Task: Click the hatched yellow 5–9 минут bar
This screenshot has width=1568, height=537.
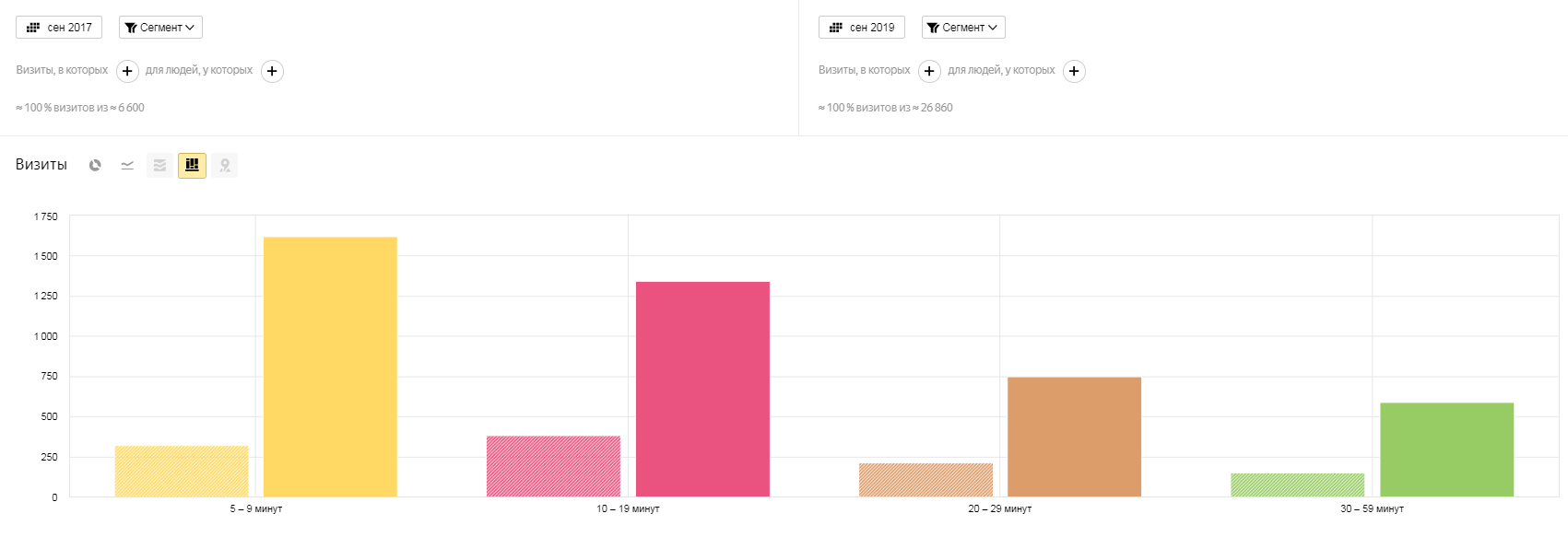Action: point(182,471)
